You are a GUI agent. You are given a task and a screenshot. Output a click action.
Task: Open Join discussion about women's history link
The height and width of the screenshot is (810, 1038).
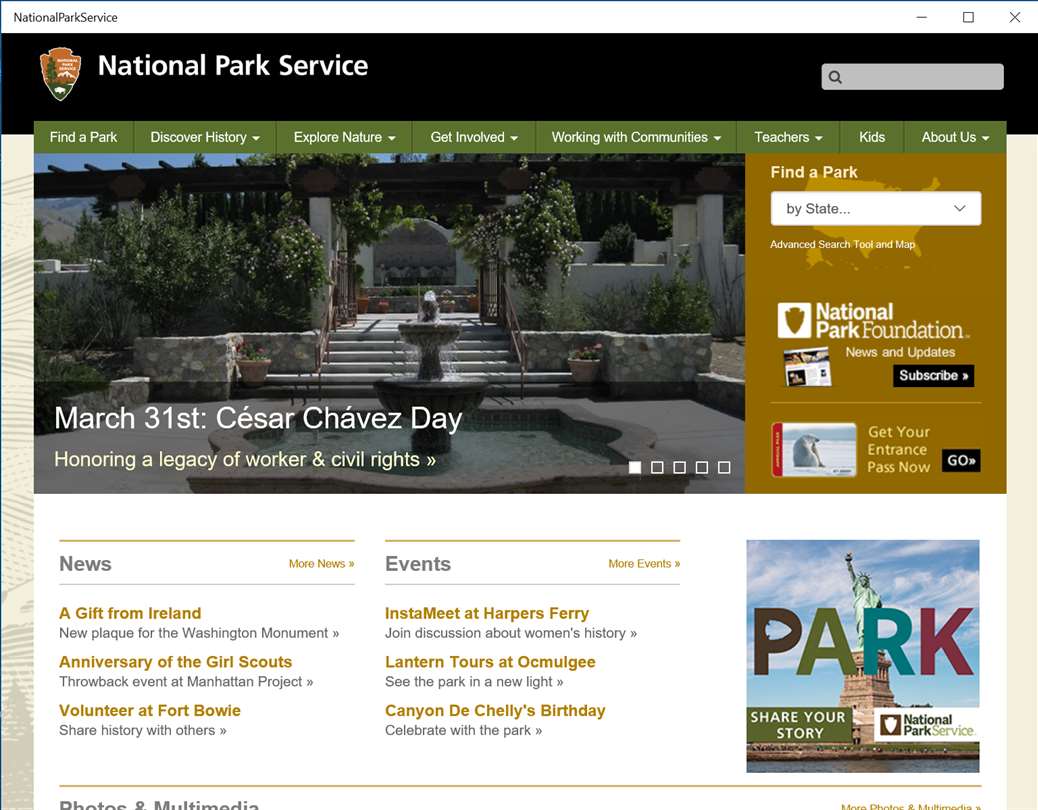coord(511,633)
